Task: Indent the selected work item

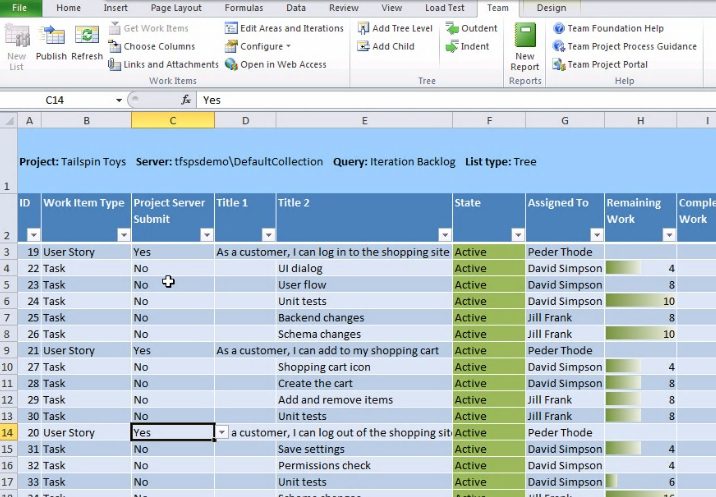Action: (x=468, y=46)
